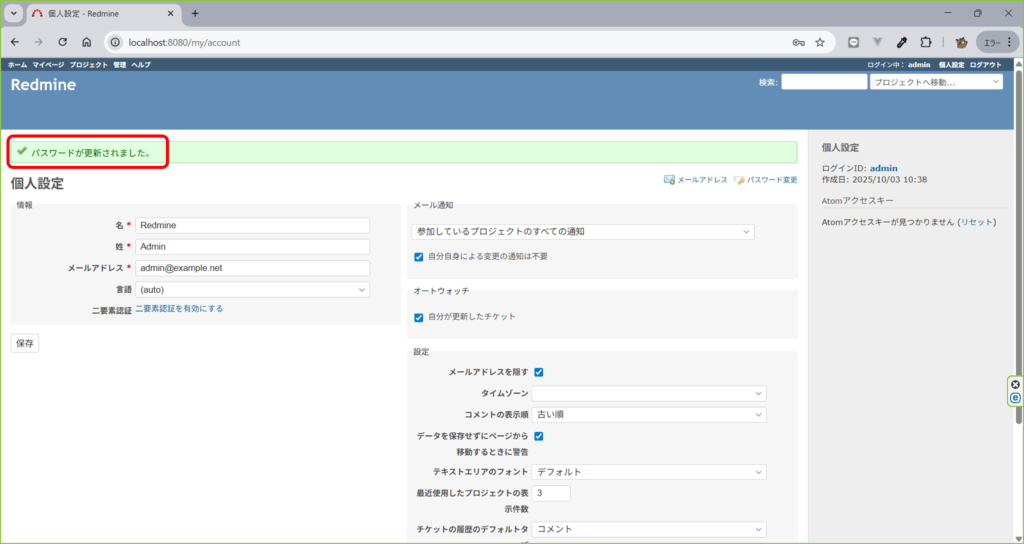The image size is (1024, 544).
Task: Click the メールアドレス envelope icon link
Action: 669,180
